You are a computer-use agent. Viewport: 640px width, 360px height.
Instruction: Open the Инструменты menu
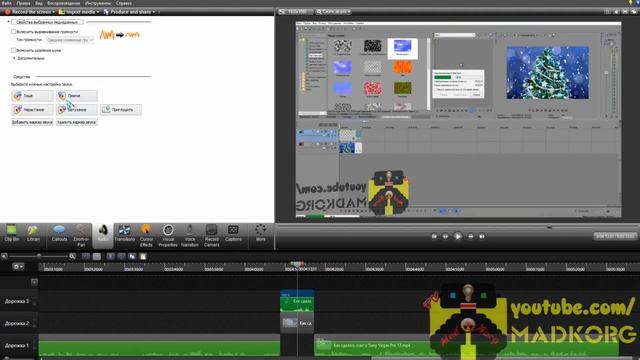pos(98,3)
